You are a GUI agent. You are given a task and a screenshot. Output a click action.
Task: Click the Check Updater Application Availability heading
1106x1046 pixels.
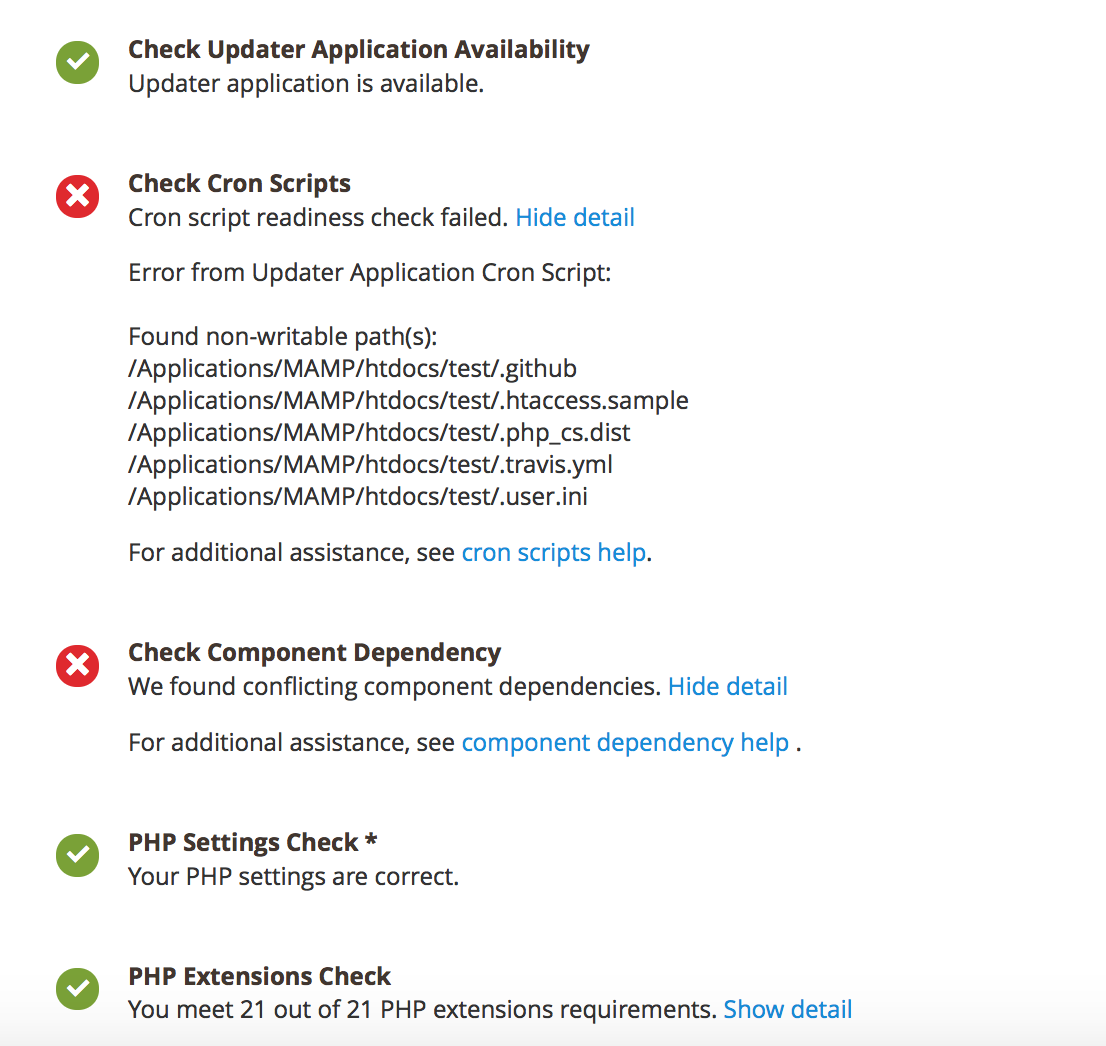pos(358,49)
